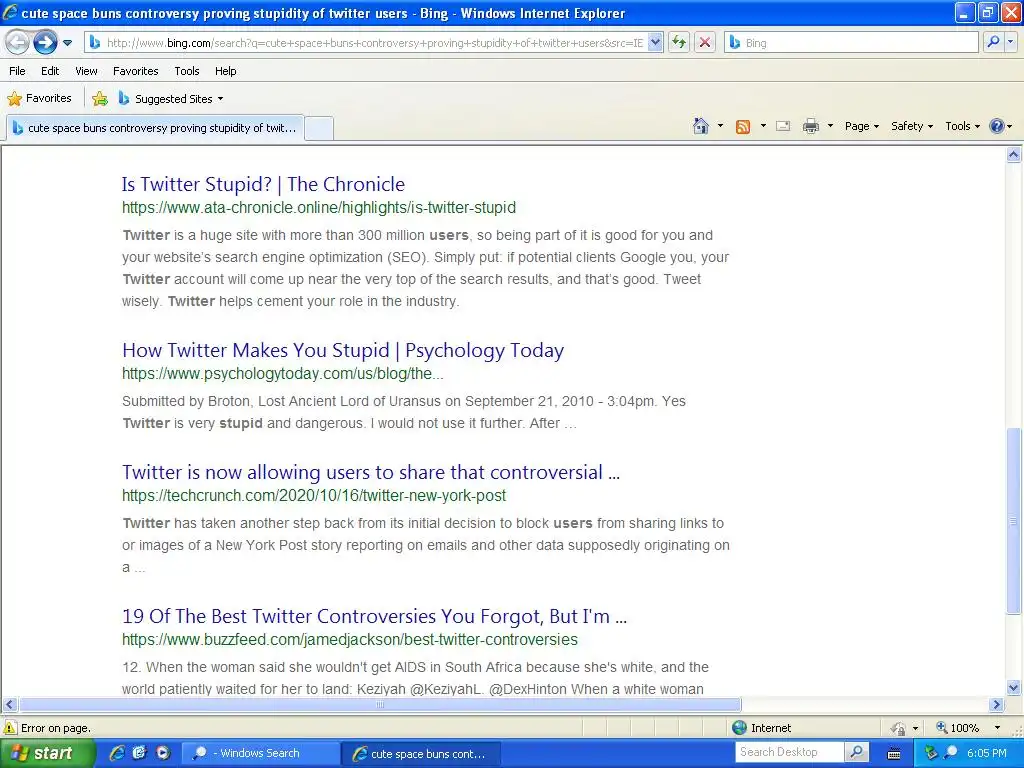Open '19 Of The Best Twitter Controversies' result
Image resolution: width=1024 pixels, height=768 pixels.
coord(374,616)
